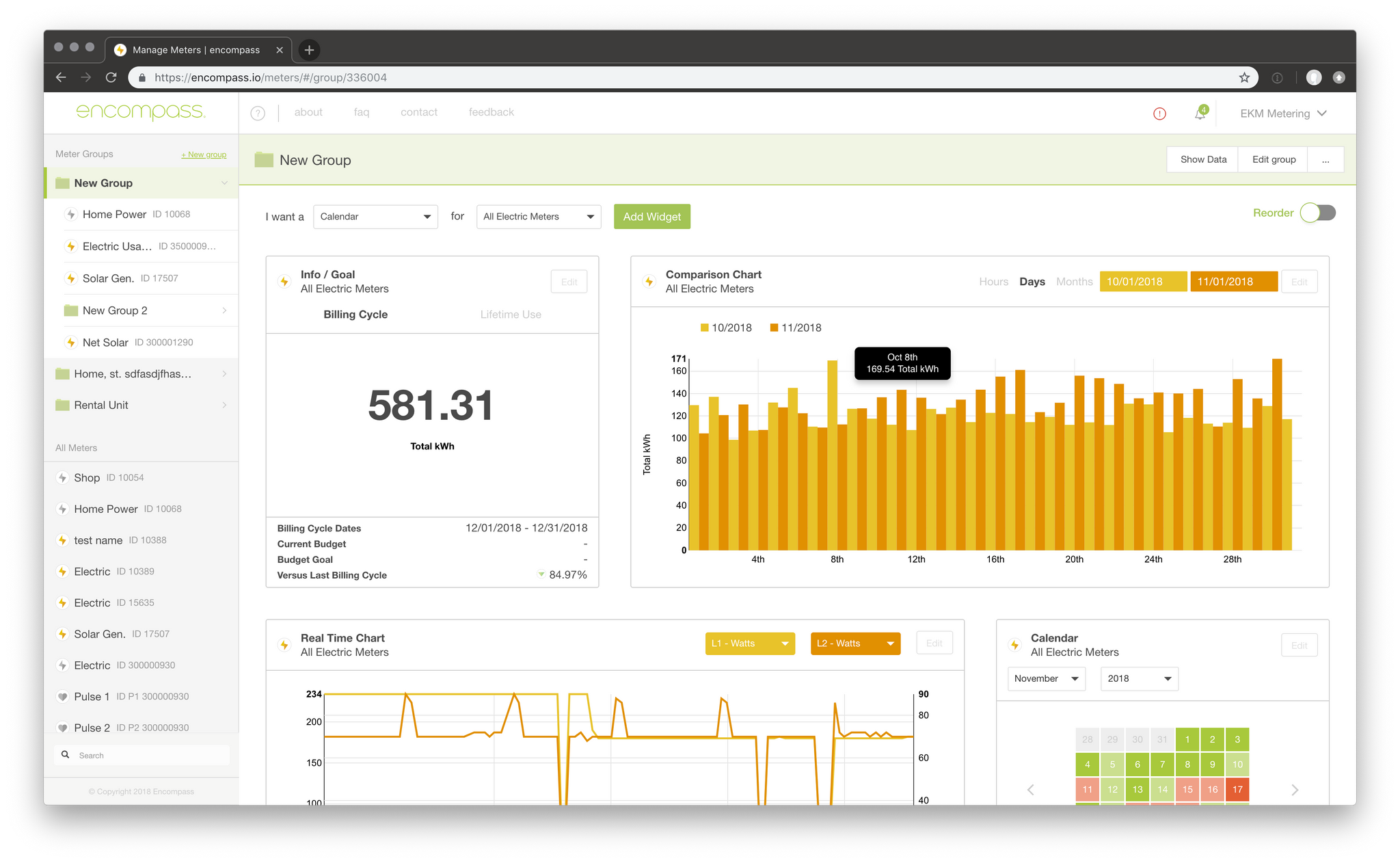Open the notifications bell icon
This screenshot has height=863, width=1400.
(x=1200, y=114)
